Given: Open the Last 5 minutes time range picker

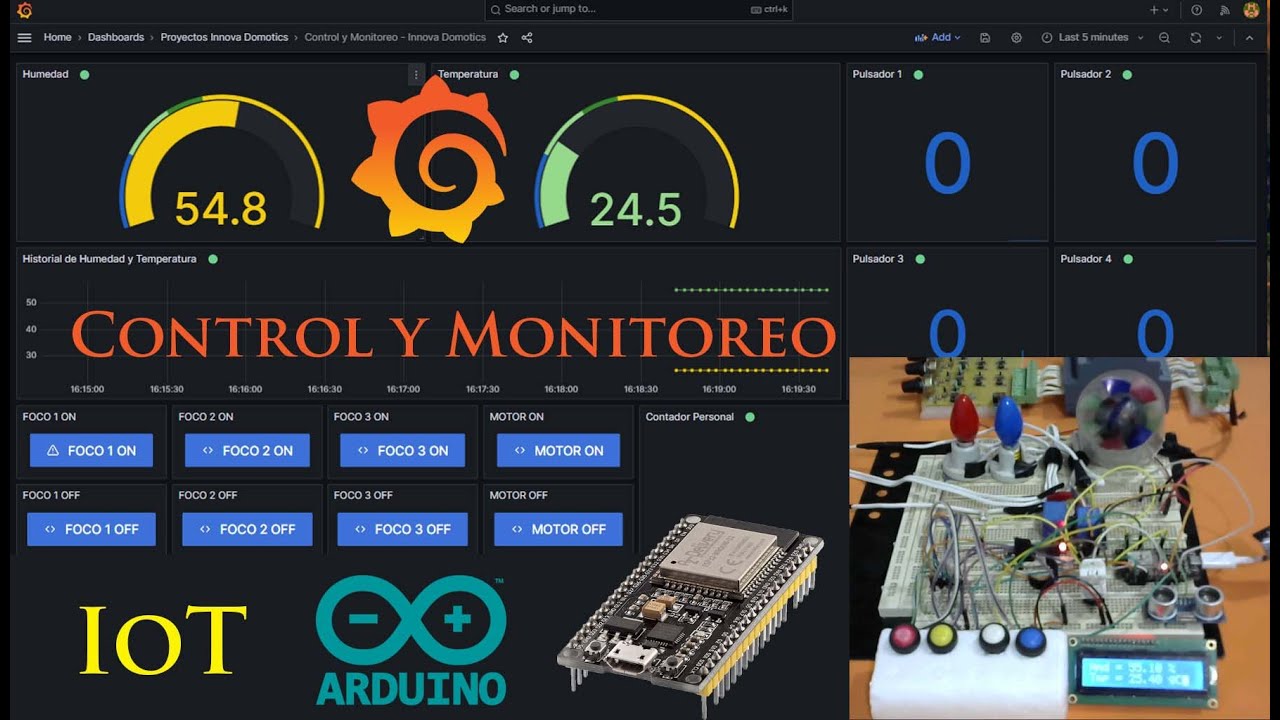Looking at the screenshot, I should pos(1092,37).
